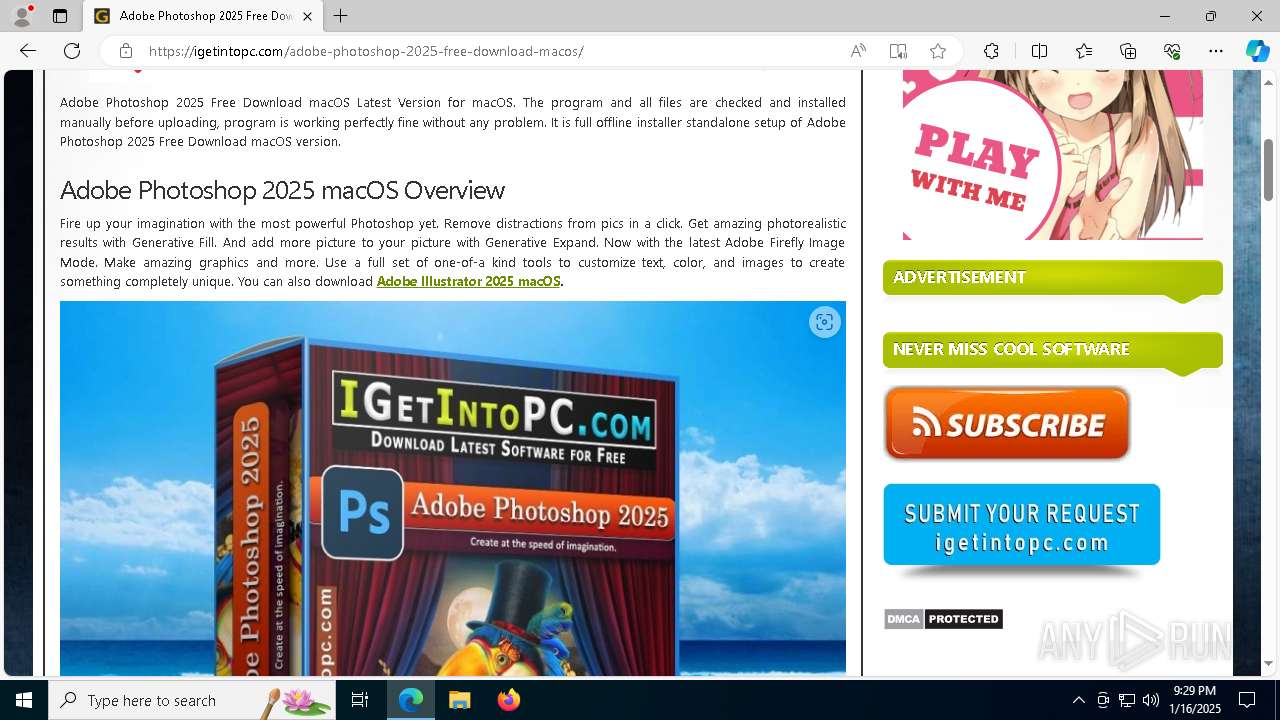Click Submit Your Request banner
1280x720 pixels.
tap(1022, 526)
